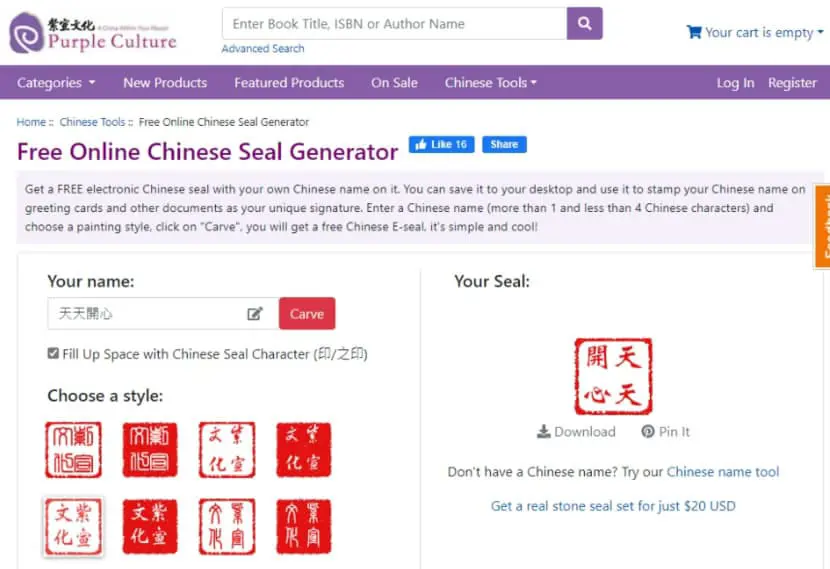Select the first outlined seal-script style
Image resolution: width=830 pixels, height=569 pixels.
73,450
